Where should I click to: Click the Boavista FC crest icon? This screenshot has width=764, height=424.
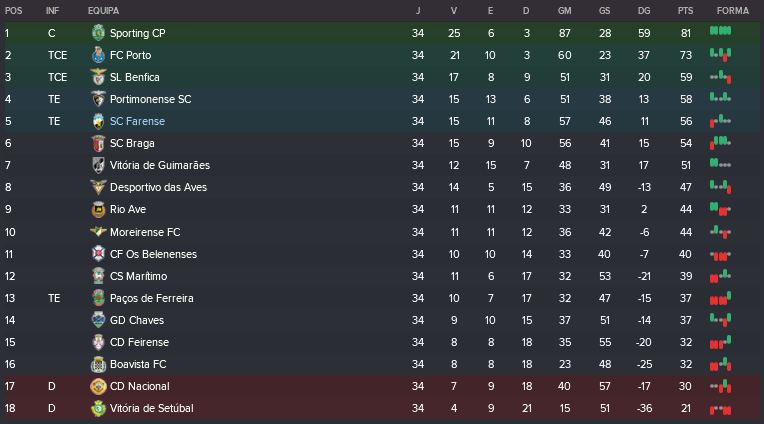pyautogui.click(x=98, y=364)
